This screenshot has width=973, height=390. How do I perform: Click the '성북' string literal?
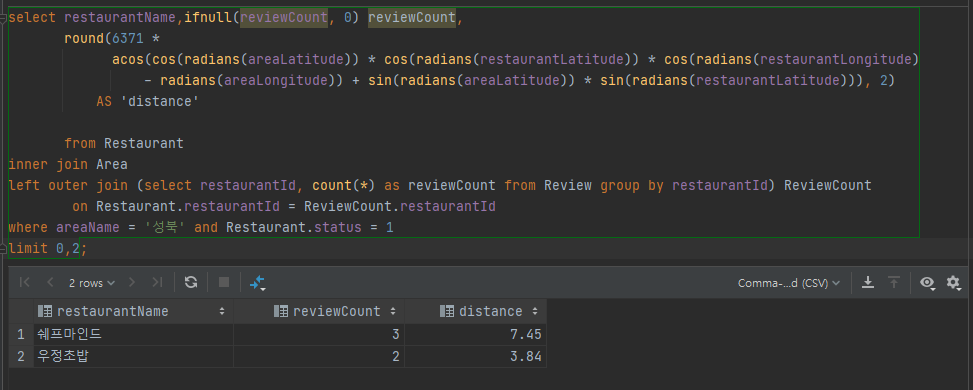click(164, 227)
